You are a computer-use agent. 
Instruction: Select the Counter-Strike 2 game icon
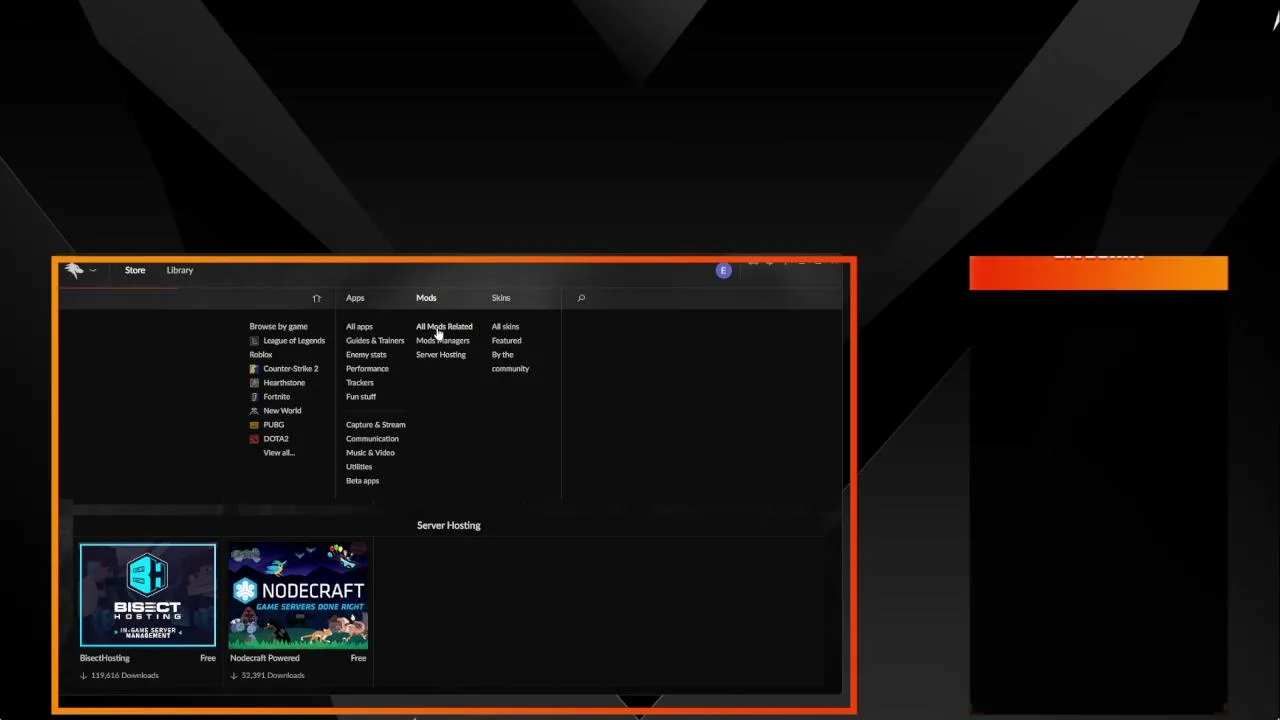coord(254,369)
